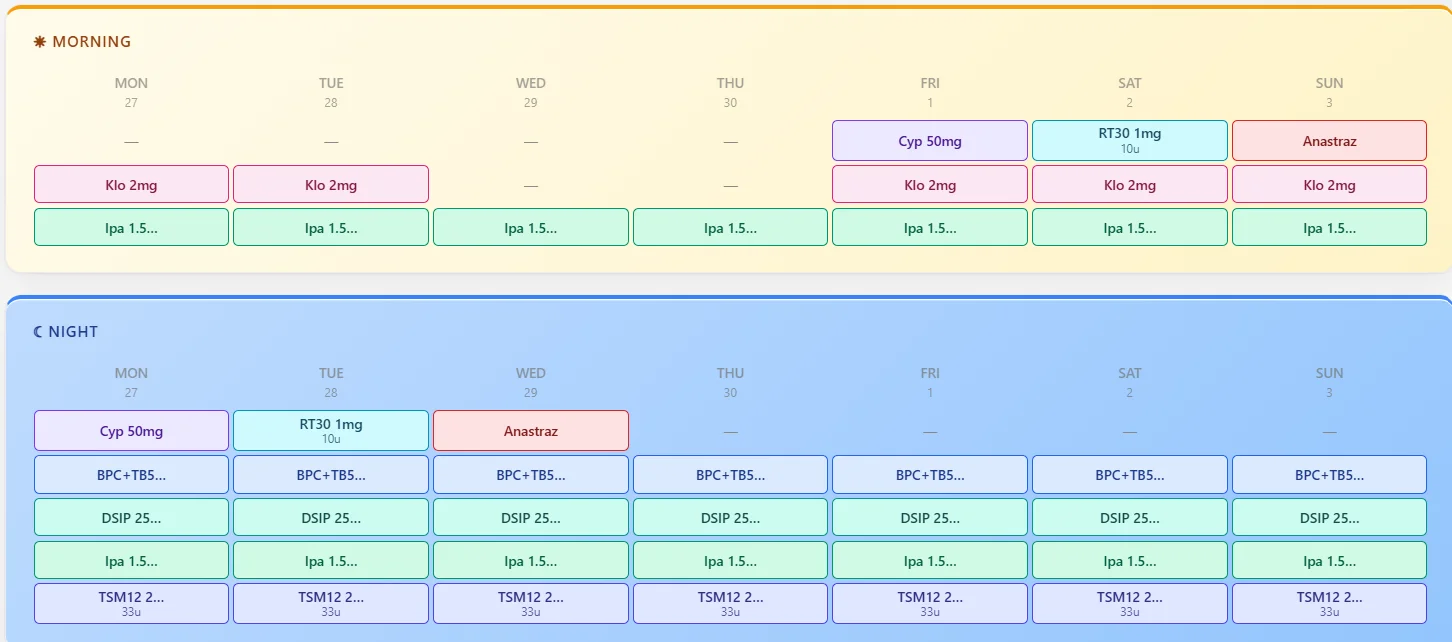The image size is (1452, 642).
Task: Open Friday night TSM12 33u card
Action: coord(930,604)
